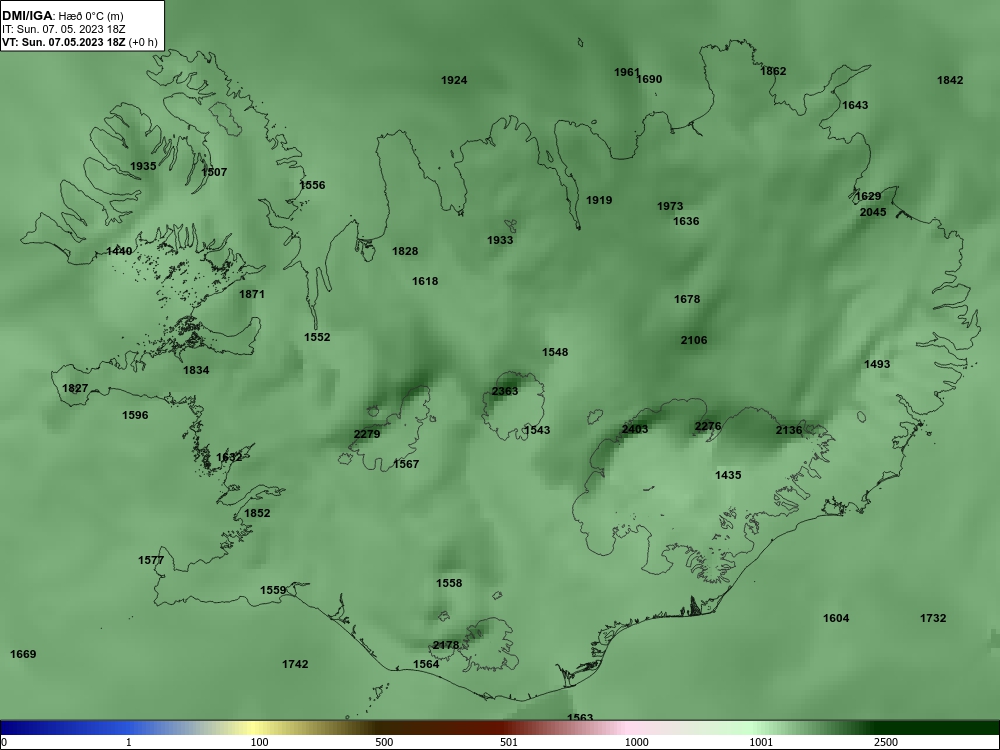Image resolution: width=1000 pixels, height=750 pixels.
Task: Click the value 1558
Action: click(449, 584)
